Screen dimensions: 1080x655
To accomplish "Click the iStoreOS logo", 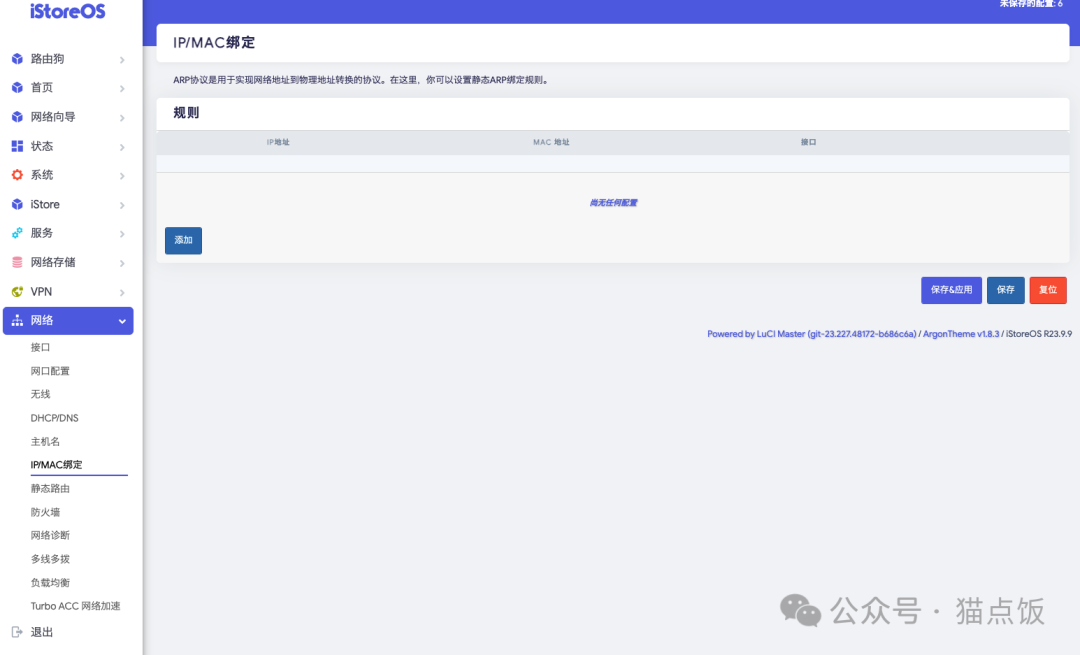I will pyautogui.click(x=65, y=12).
